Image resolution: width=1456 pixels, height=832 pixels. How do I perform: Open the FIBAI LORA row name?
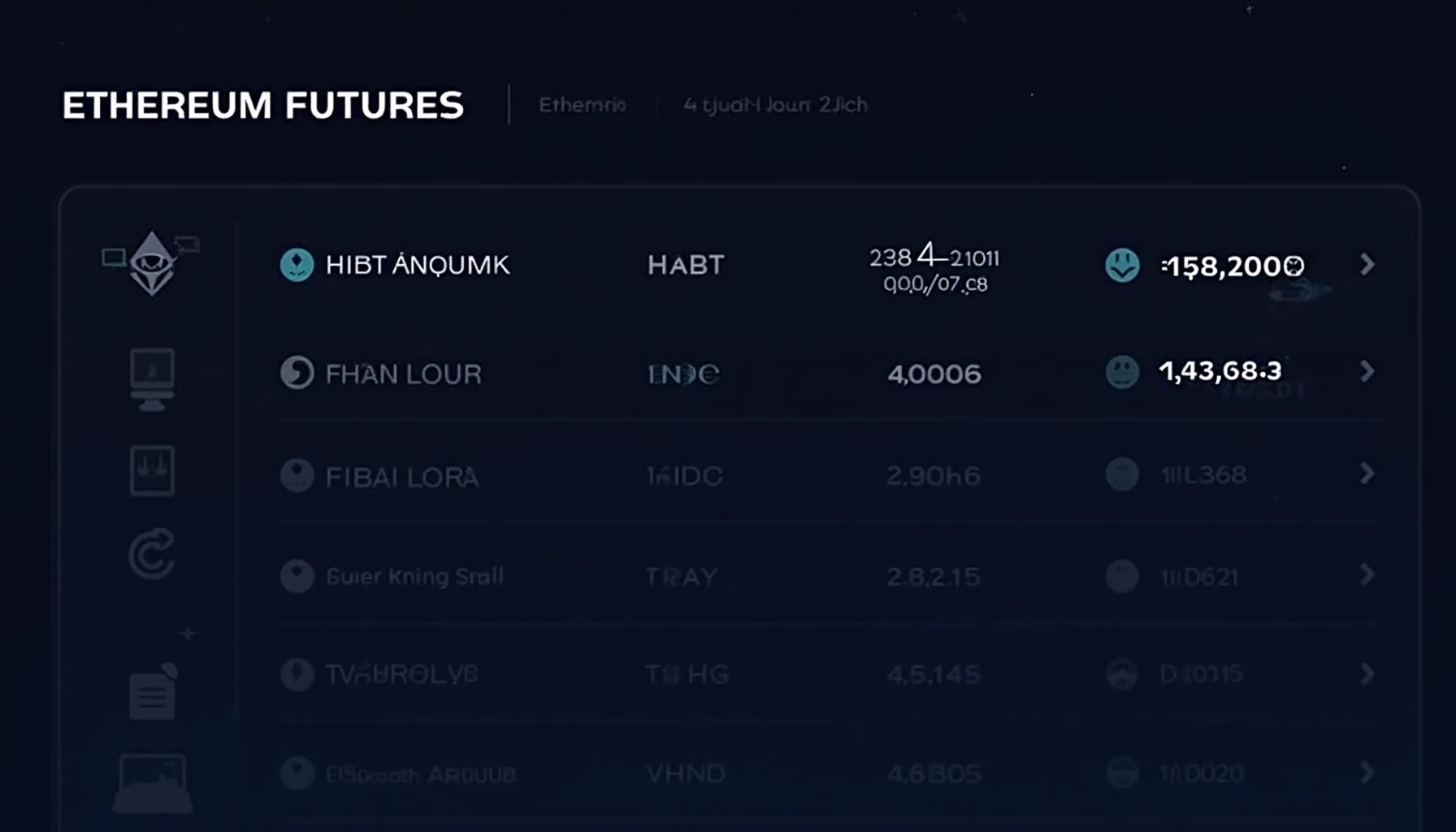tap(402, 477)
